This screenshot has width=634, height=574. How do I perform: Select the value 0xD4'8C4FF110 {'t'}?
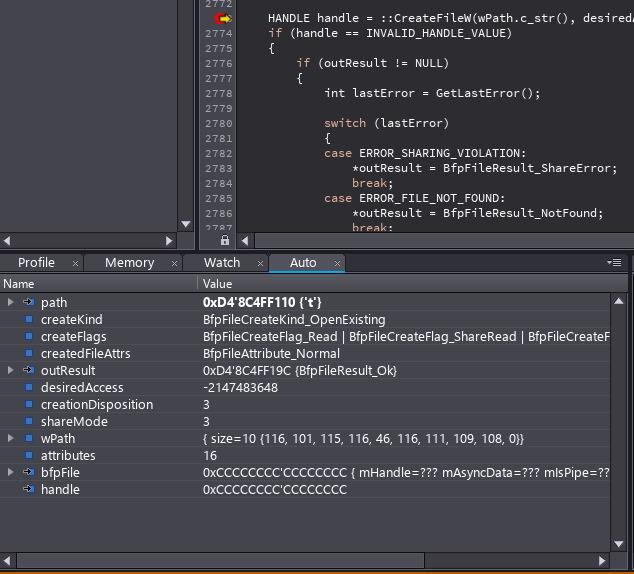click(262, 302)
